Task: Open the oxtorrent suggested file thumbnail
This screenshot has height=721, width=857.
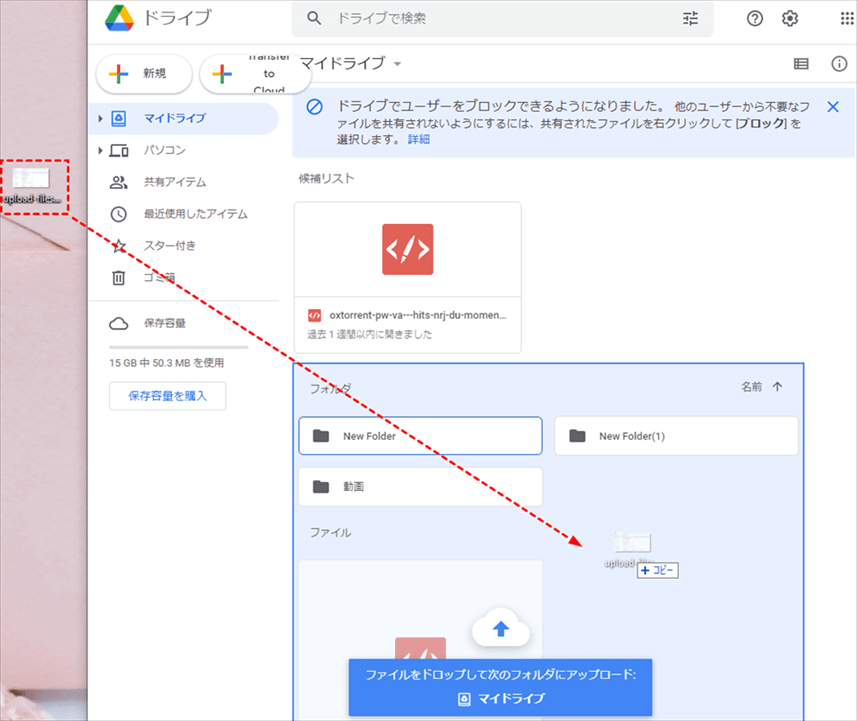Action: click(x=408, y=249)
